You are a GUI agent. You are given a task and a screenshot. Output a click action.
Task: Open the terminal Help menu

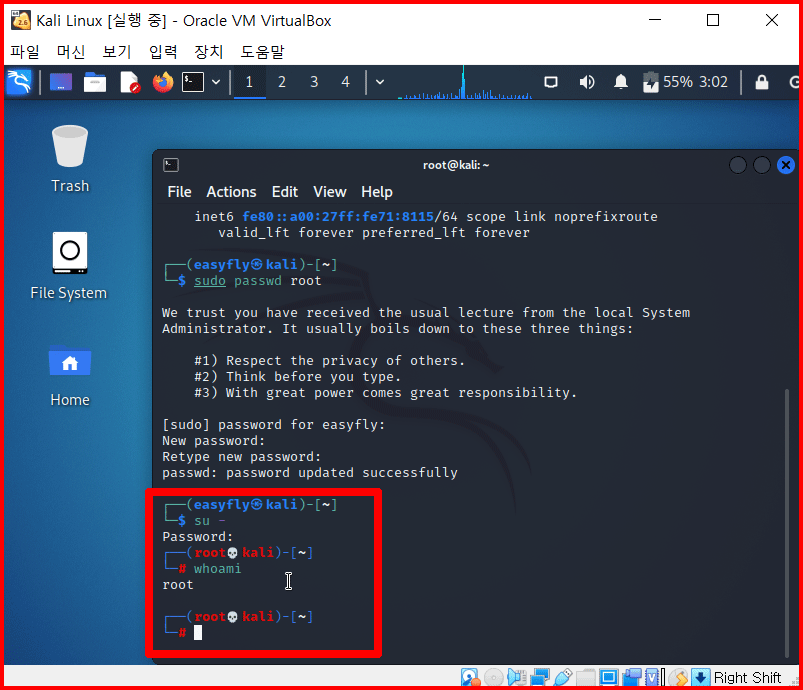click(x=377, y=192)
